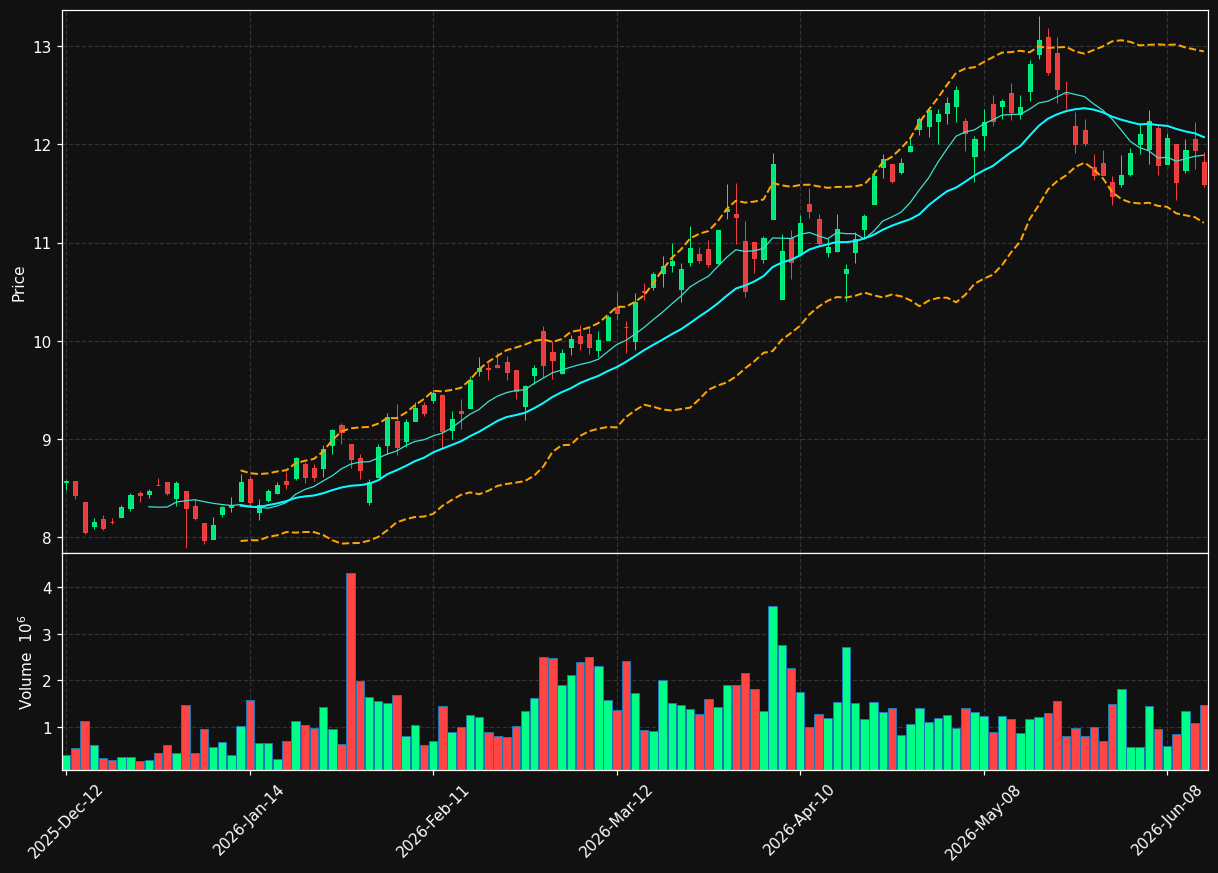Click the 2026-Mar-12 date label

point(616,821)
